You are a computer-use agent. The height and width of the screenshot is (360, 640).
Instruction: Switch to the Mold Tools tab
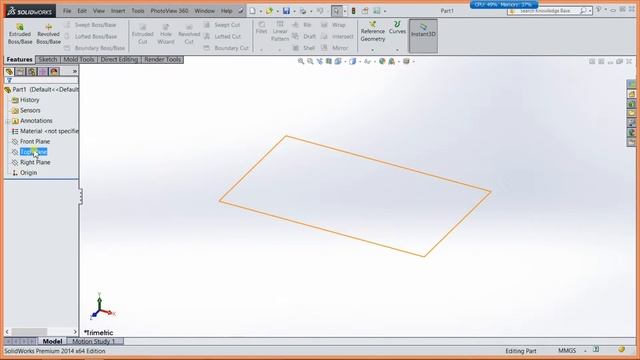(x=79, y=60)
